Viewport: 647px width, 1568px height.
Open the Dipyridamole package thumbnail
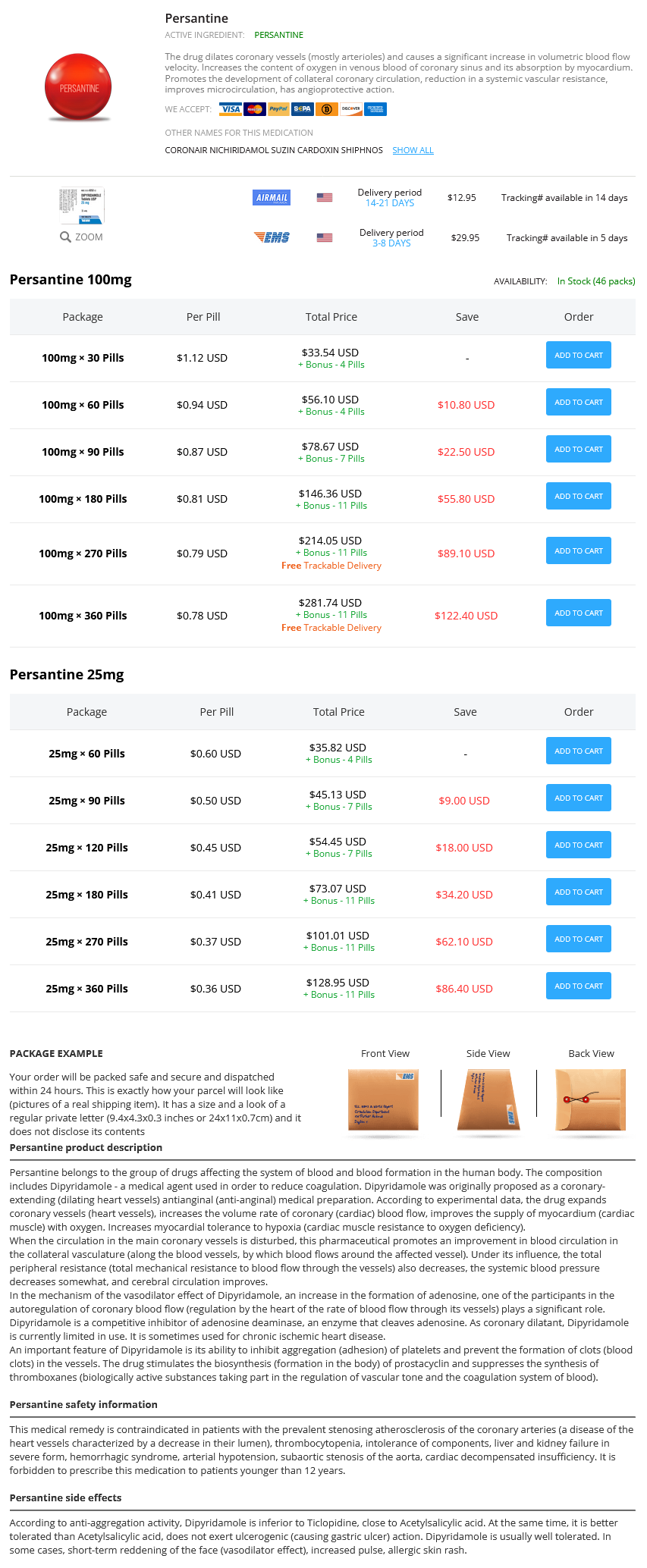pos(82,205)
